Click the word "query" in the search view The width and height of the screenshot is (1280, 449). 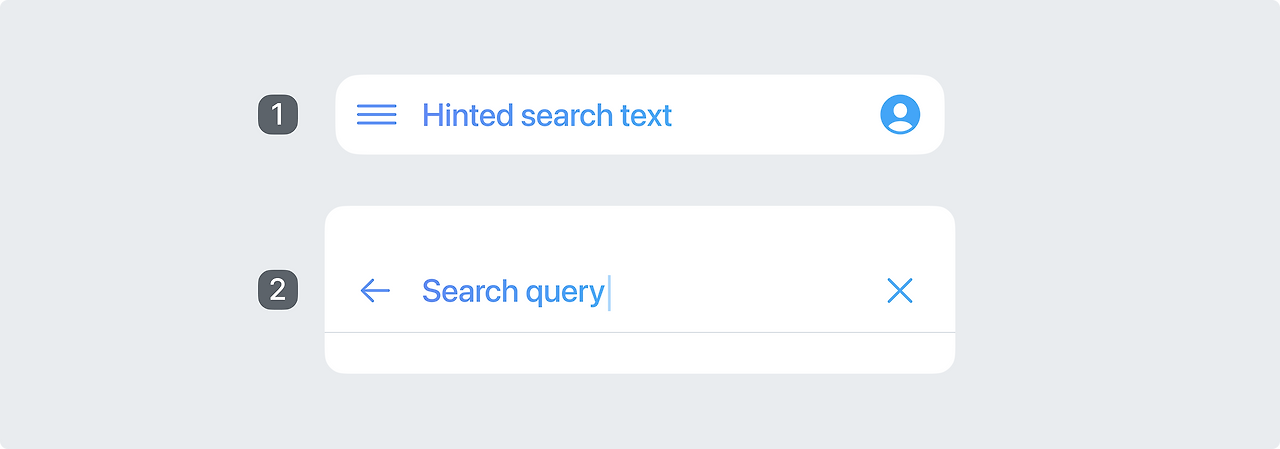point(565,292)
